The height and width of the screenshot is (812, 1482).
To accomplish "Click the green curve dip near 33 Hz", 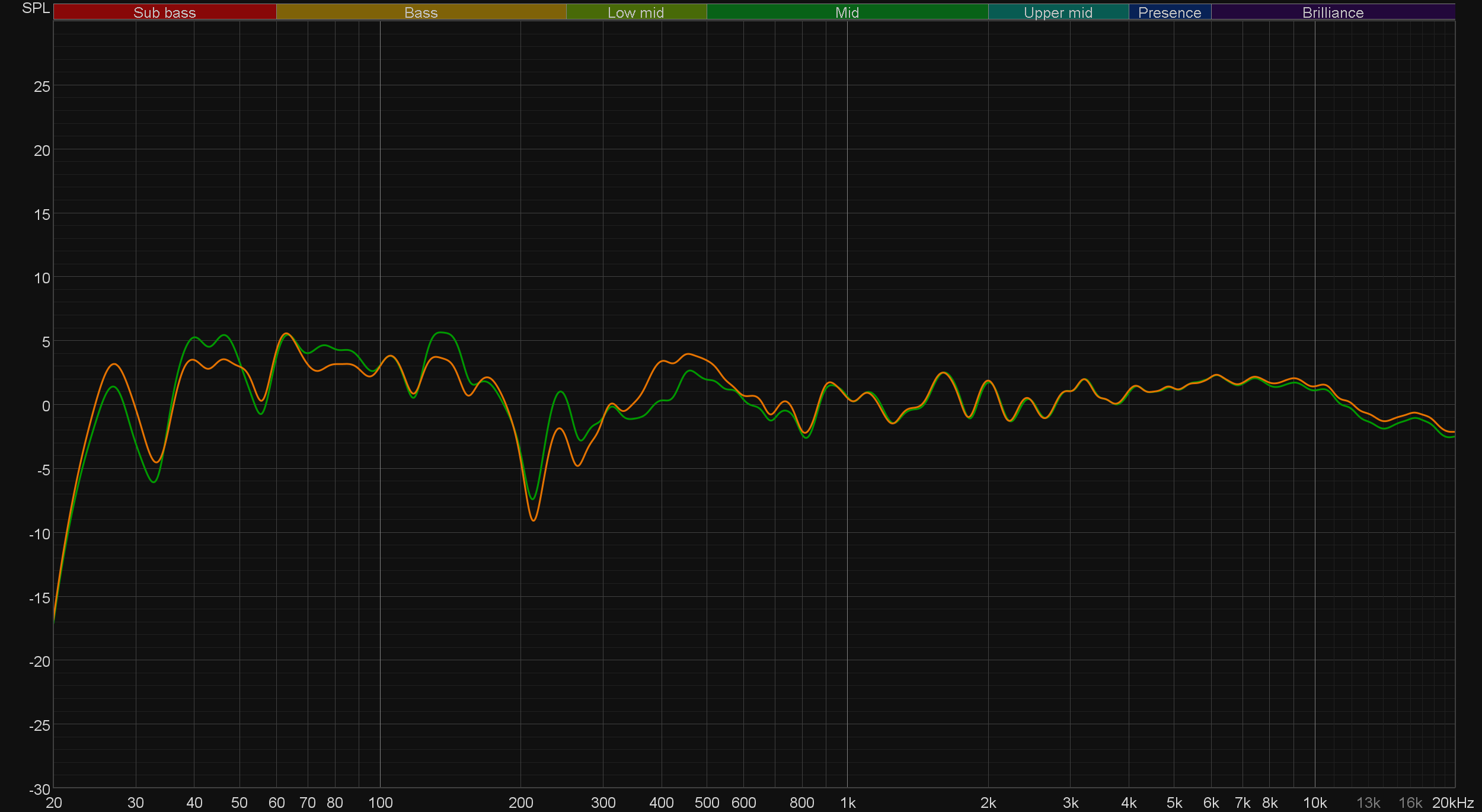I will (154, 482).
